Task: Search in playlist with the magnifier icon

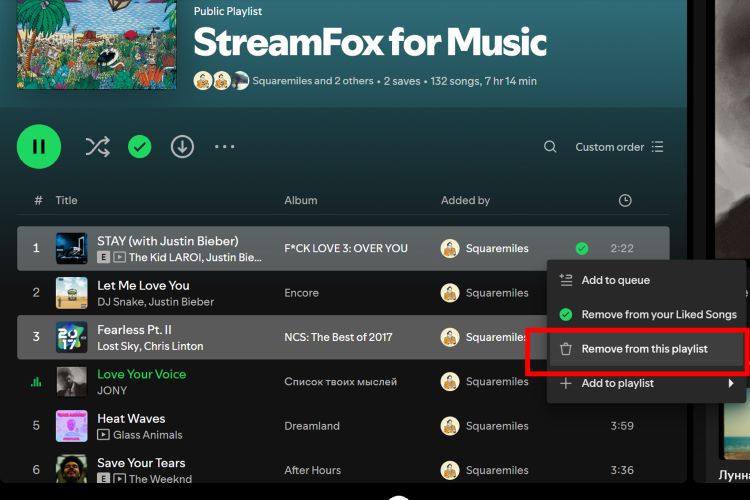Action: pos(550,147)
